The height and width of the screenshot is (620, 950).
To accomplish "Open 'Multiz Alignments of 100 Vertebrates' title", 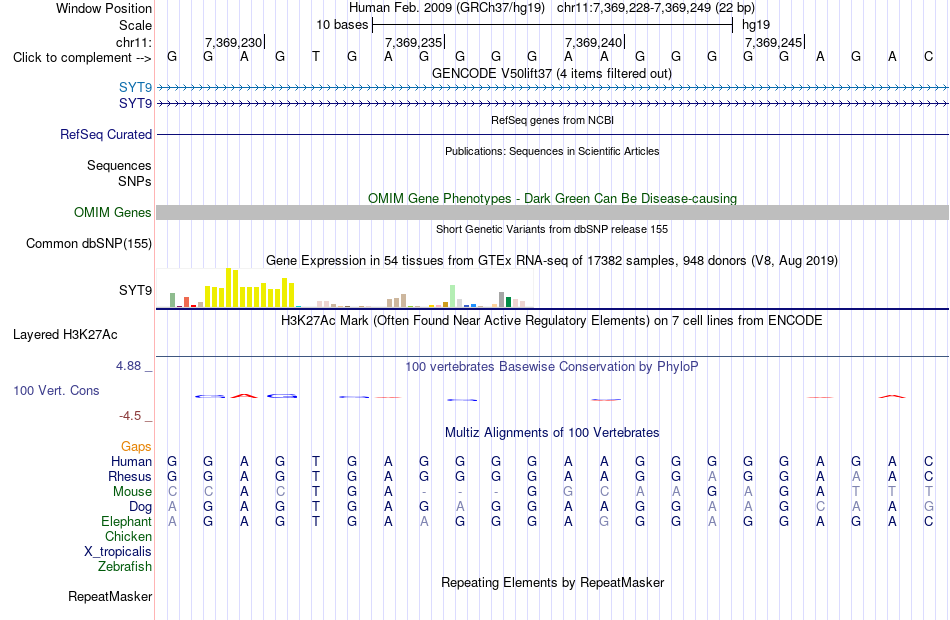I will [552, 433].
